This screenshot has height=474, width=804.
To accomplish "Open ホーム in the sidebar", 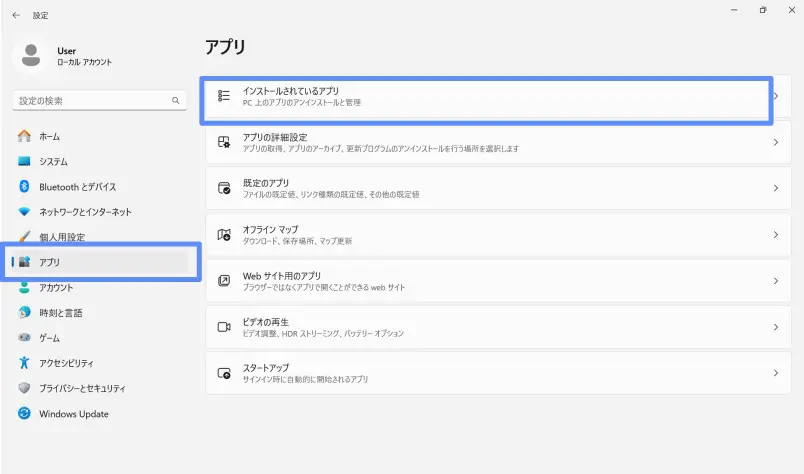I will tap(100, 136).
